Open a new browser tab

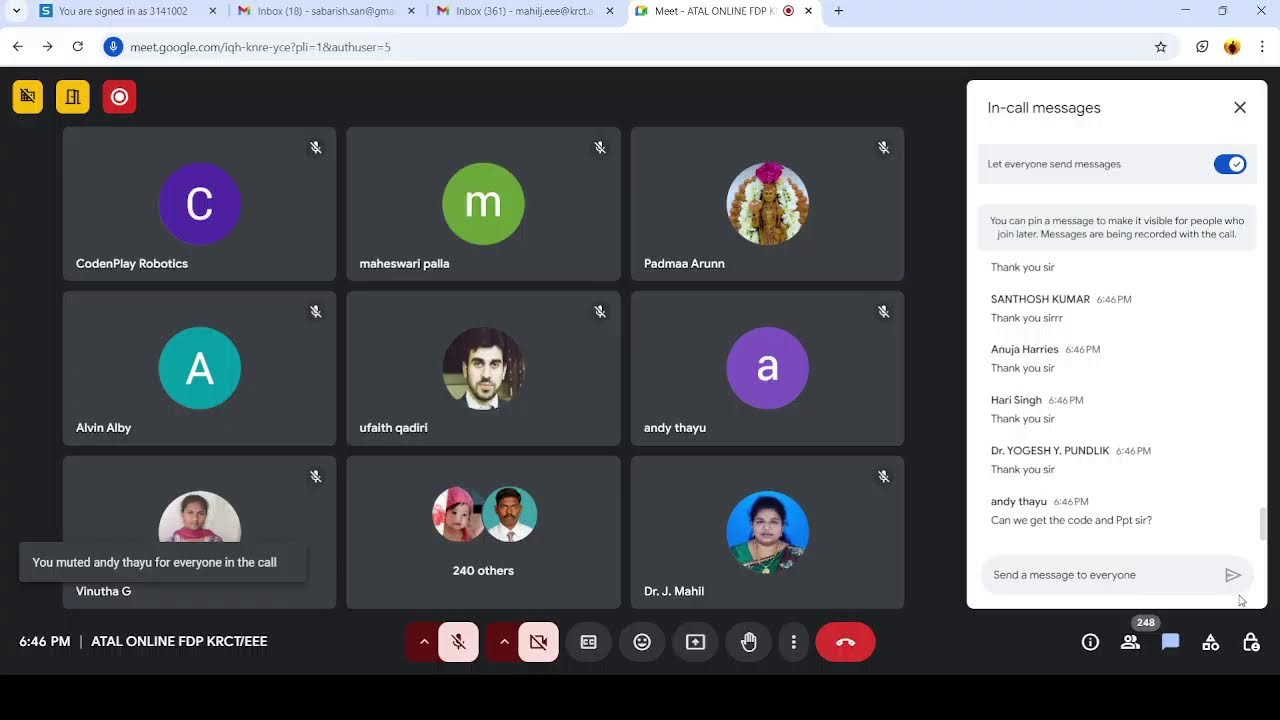click(x=839, y=11)
